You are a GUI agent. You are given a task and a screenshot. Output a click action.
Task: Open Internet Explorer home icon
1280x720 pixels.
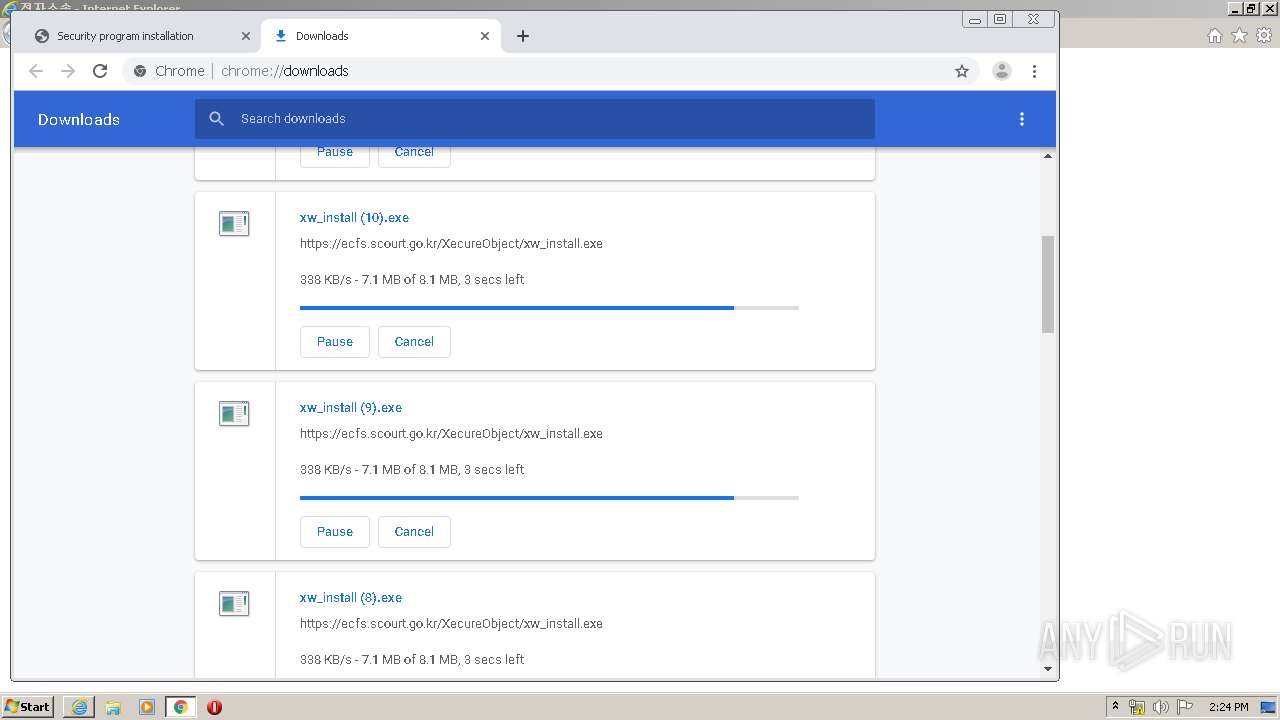[x=1214, y=36]
